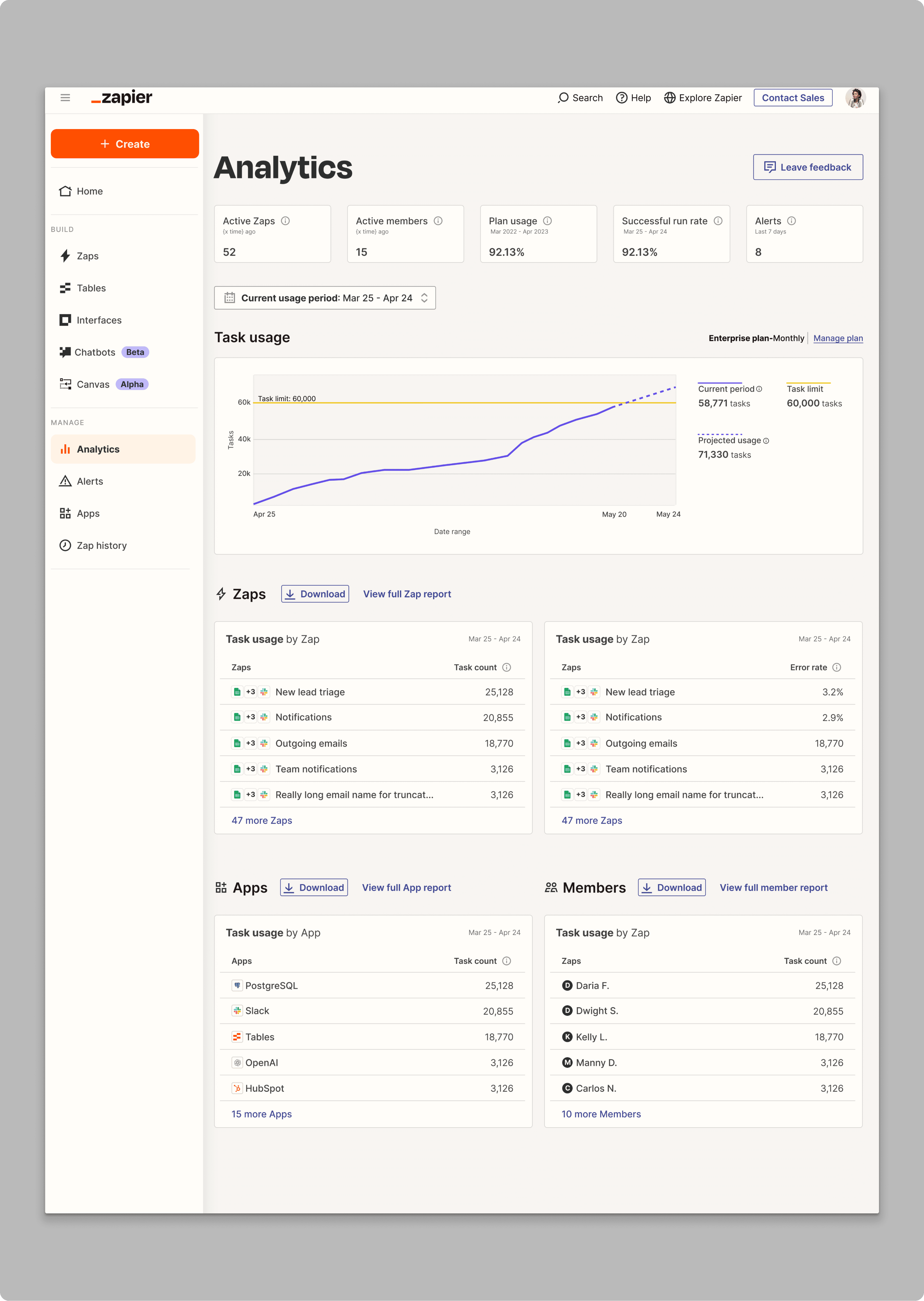924x1301 pixels.
Task: Click info icon next to Successful run rate
Action: 718,221
